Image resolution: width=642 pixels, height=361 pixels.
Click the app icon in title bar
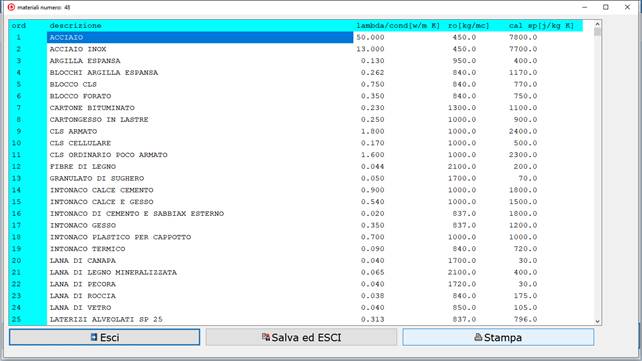11,7
